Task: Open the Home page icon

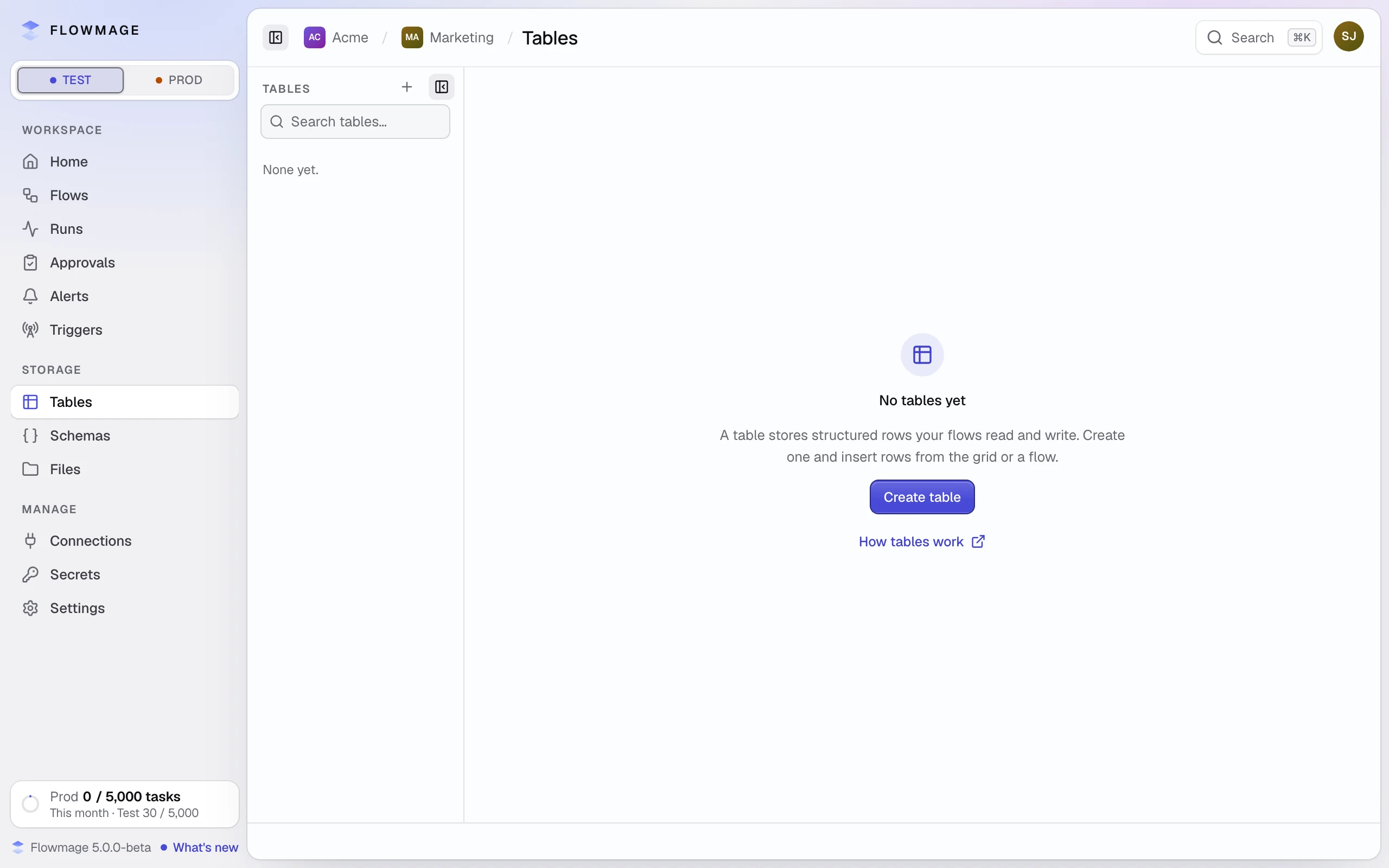Action: point(30,162)
